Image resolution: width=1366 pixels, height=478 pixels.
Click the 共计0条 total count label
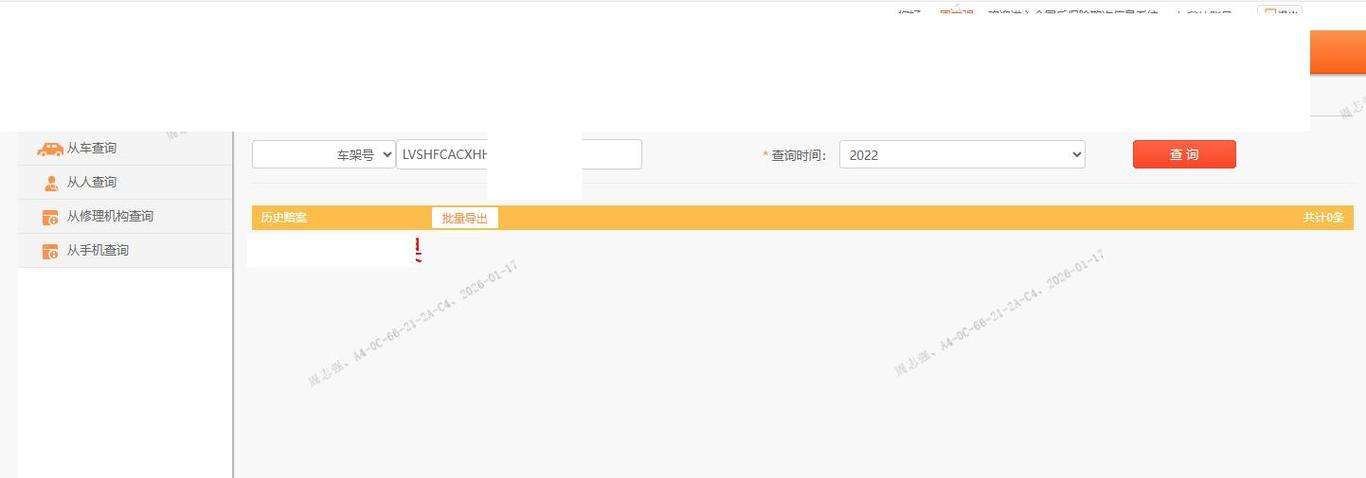click(1322, 218)
